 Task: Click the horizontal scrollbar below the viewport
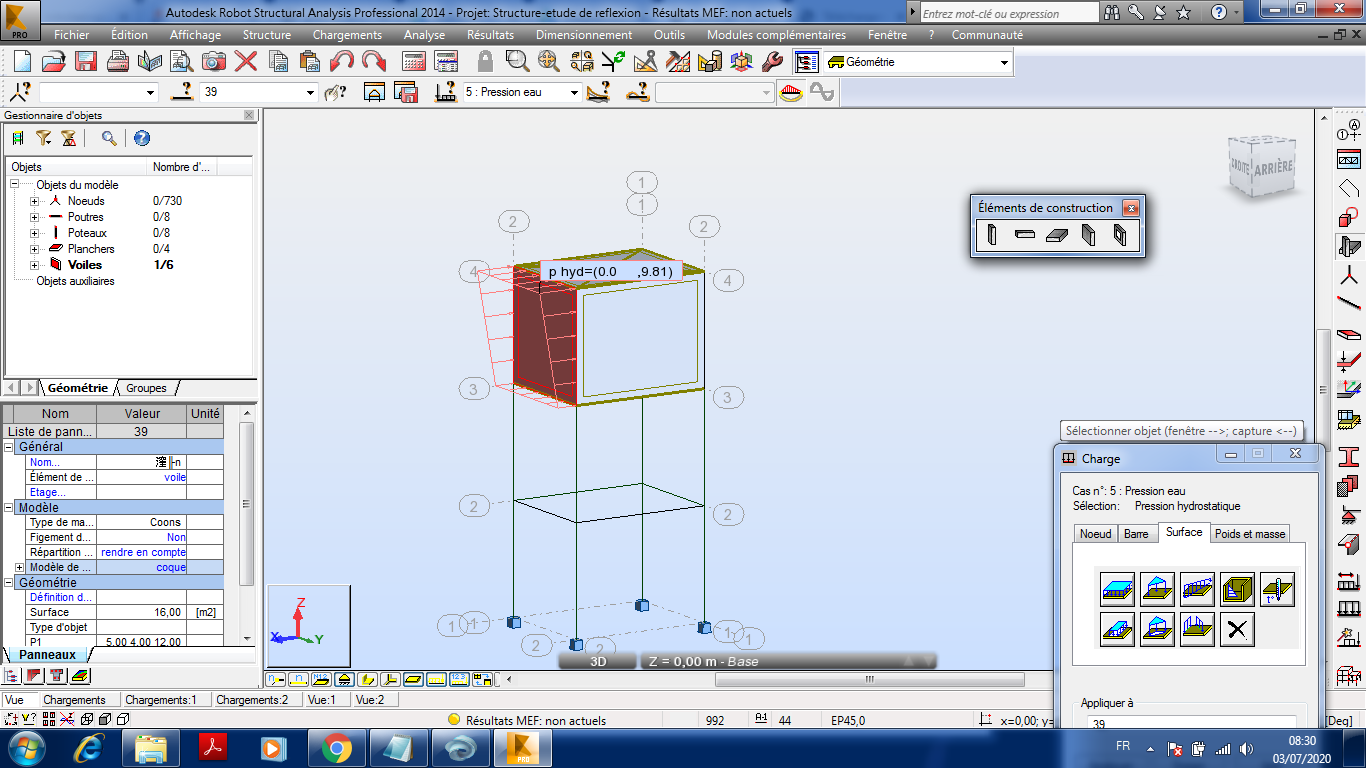point(869,680)
